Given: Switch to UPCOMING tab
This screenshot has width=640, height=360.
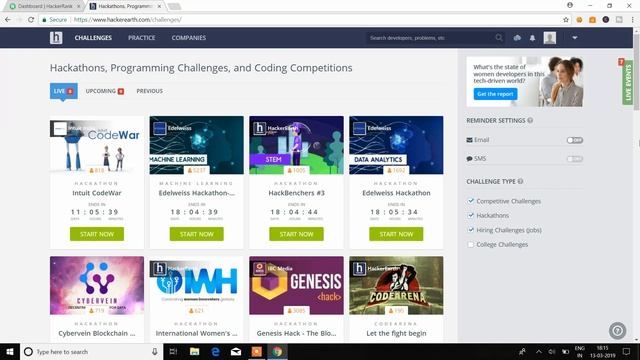Looking at the screenshot, I should tap(104, 91).
